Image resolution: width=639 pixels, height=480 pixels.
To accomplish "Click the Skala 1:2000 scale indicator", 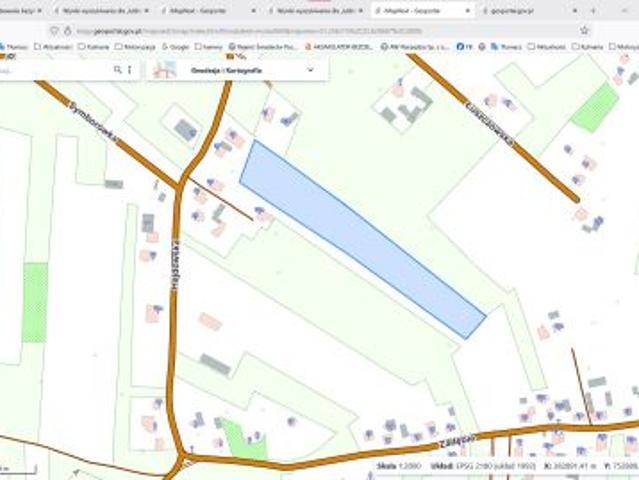I will pyautogui.click(x=399, y=466).
